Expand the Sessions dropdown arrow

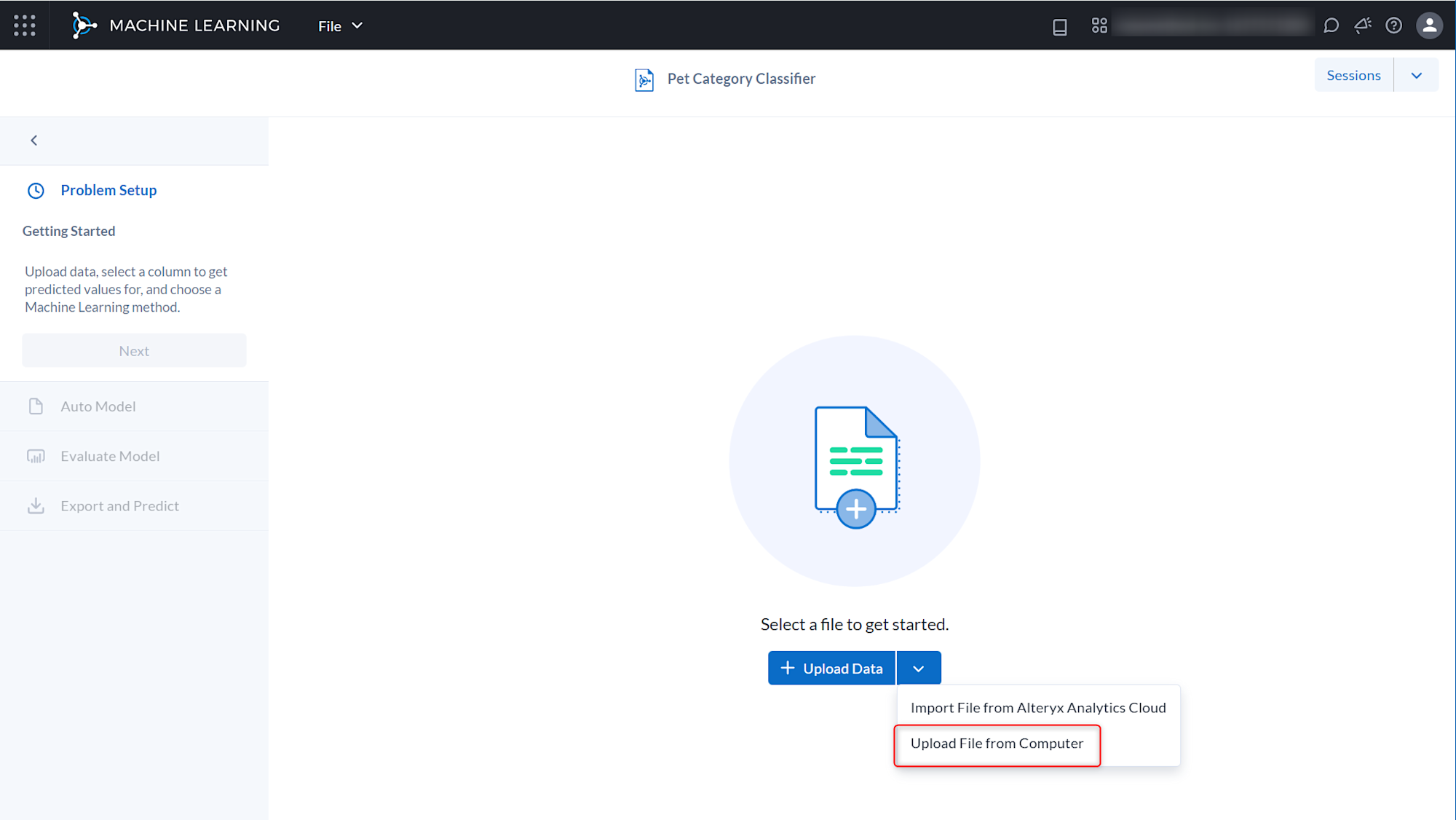[1416, 75]
